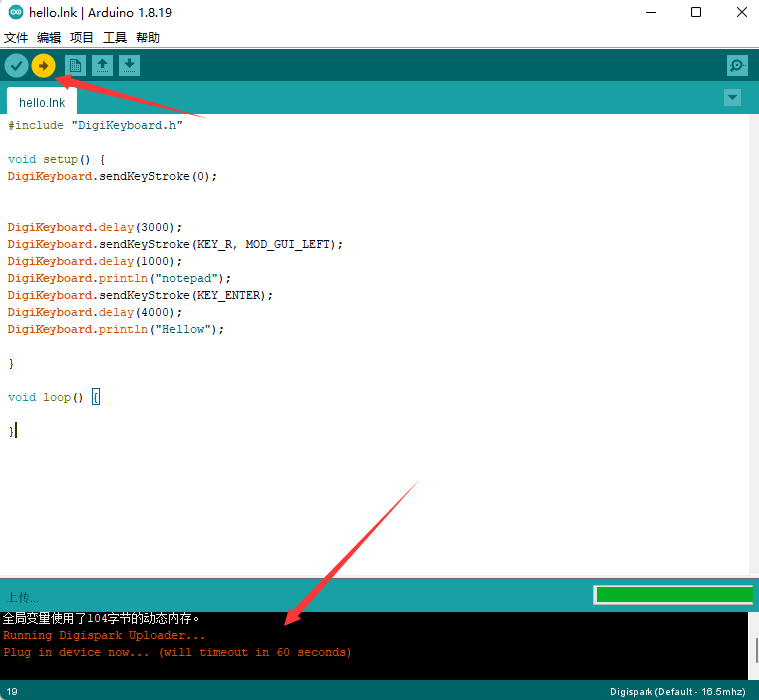Click the Running Digispark Uploader console line

point(104,635)
